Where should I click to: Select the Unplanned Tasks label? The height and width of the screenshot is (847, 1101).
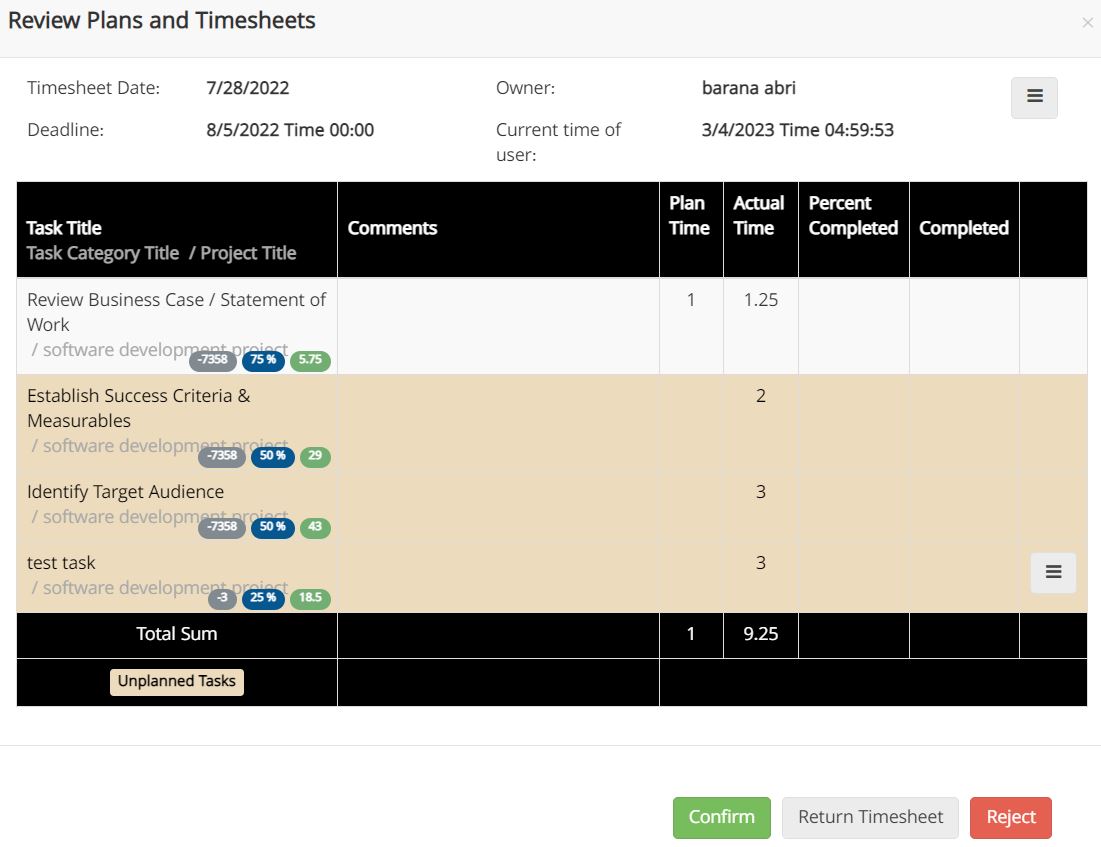(176, 681)
